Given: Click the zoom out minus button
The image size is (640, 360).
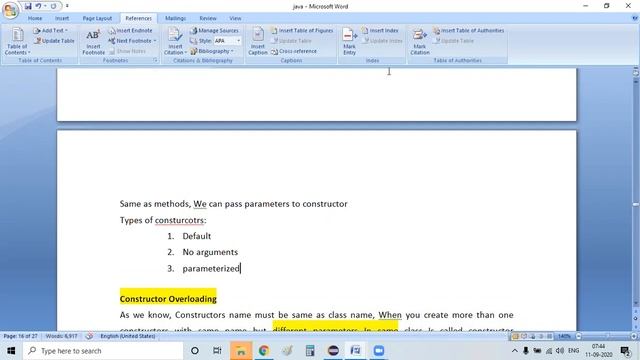Looking at the screenshot, I should point(578,336).
